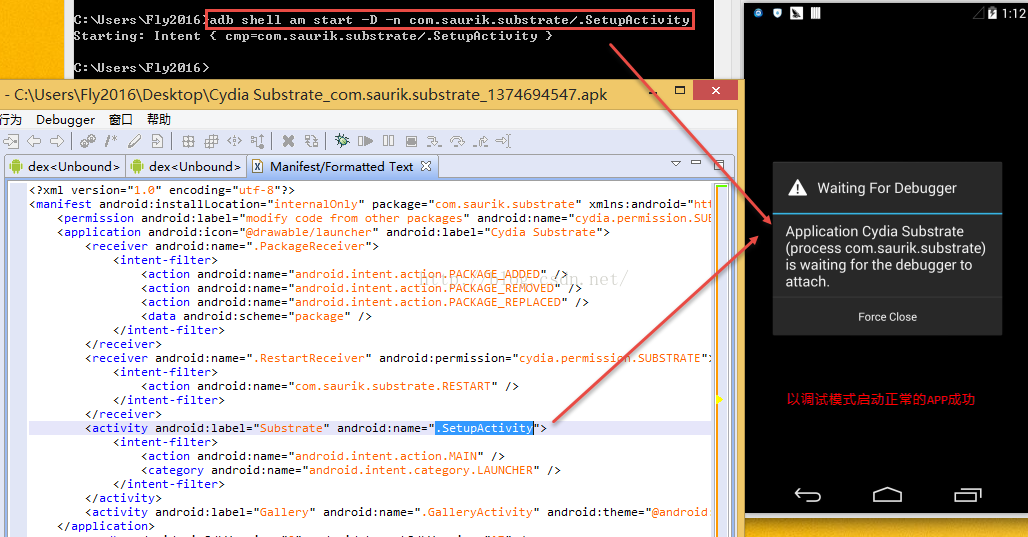This screenshot has height=537, width=1028.
Task: Click the adb shell am start command text
Action: [450, 20]
